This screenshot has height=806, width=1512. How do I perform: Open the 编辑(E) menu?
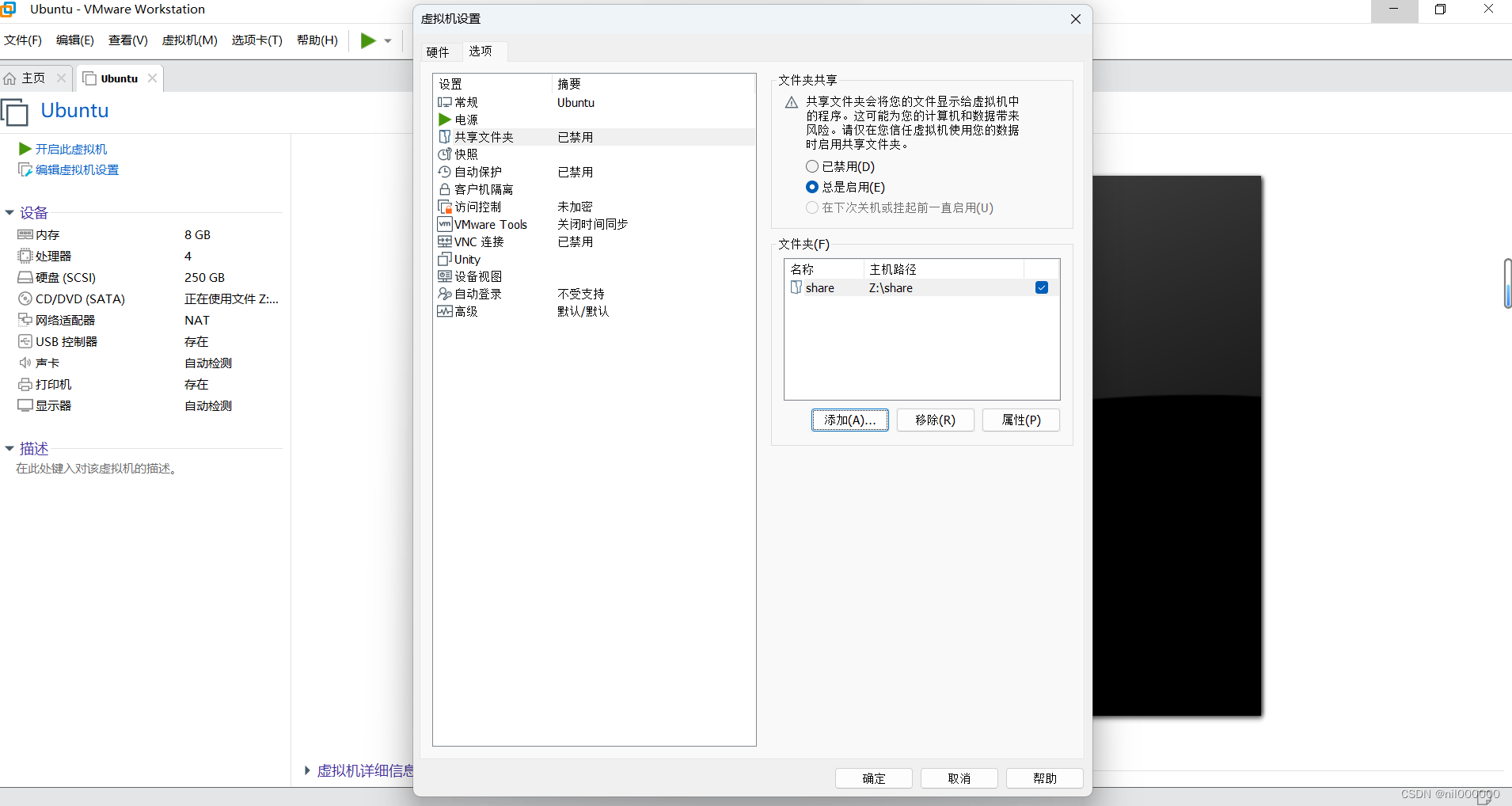coord(75,40)
